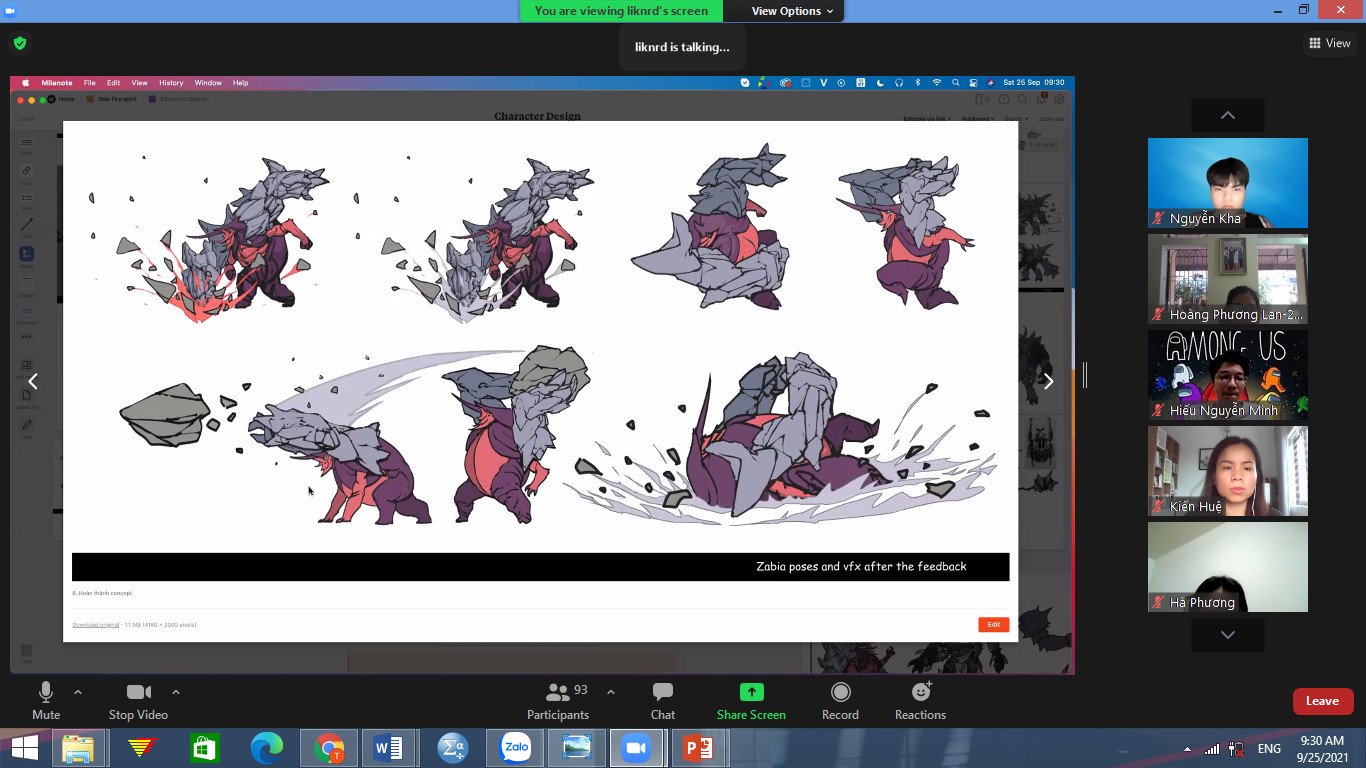Screen dimensions: 1366x768
Task: Click the "You are viewing liknrd's screen" banner
Action: click(x=621, y=11)
